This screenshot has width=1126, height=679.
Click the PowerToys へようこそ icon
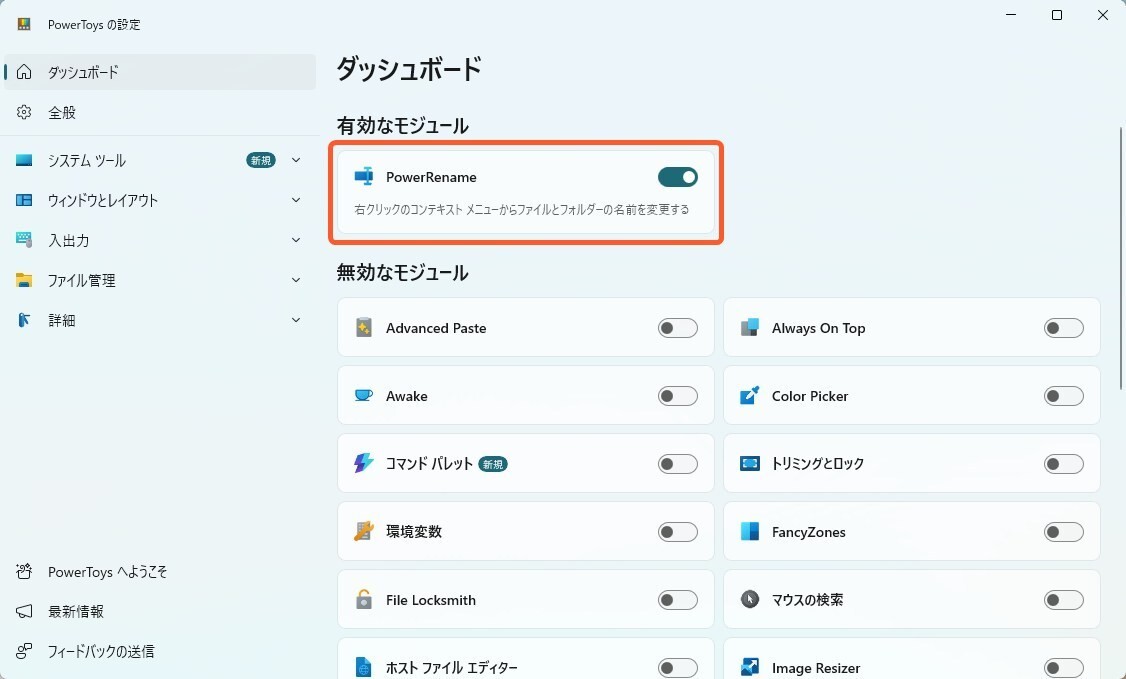pos(24,571)
